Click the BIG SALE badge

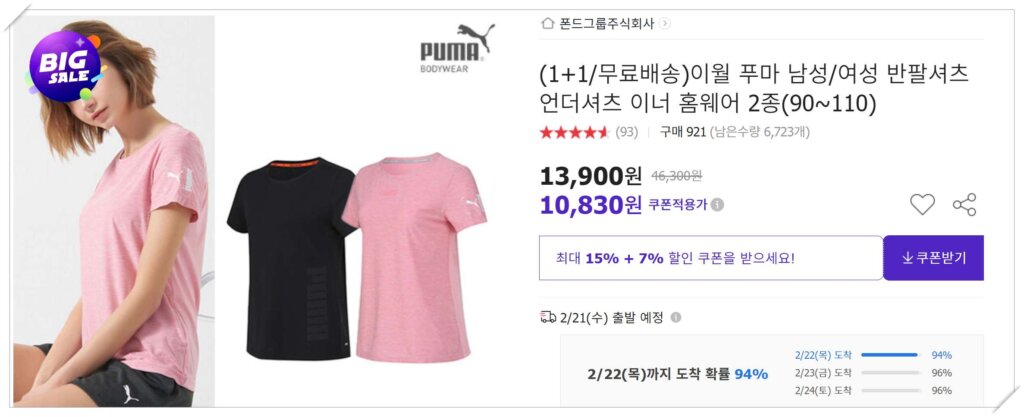(x=64, y=67)
